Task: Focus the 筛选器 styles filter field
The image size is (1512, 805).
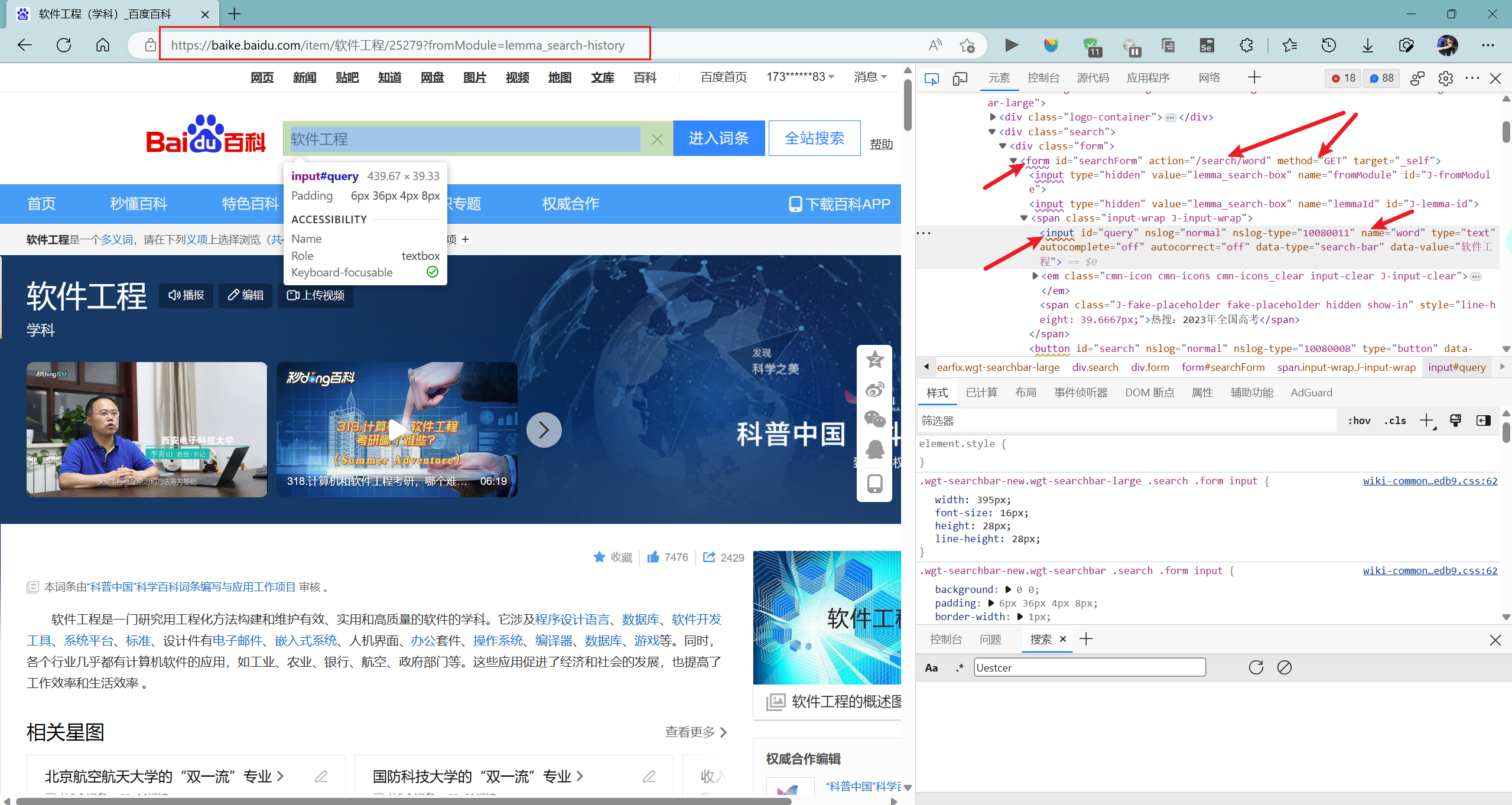Action: 1127,421
